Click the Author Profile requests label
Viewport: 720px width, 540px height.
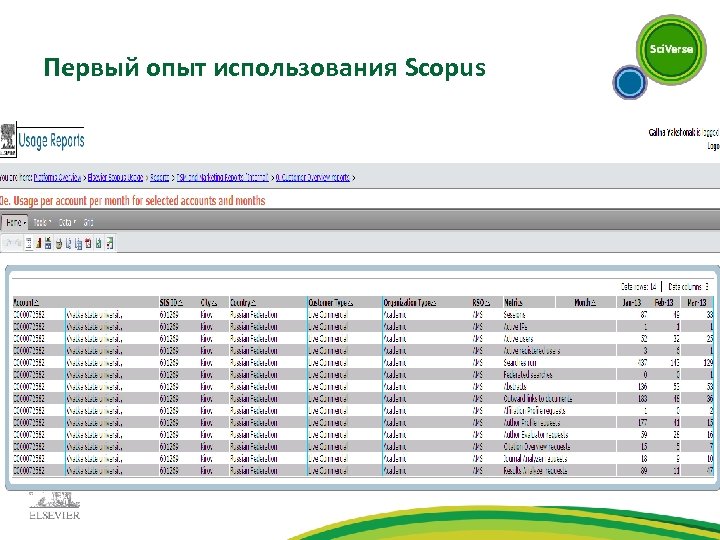pyautogui.click(x=532, y=422)
